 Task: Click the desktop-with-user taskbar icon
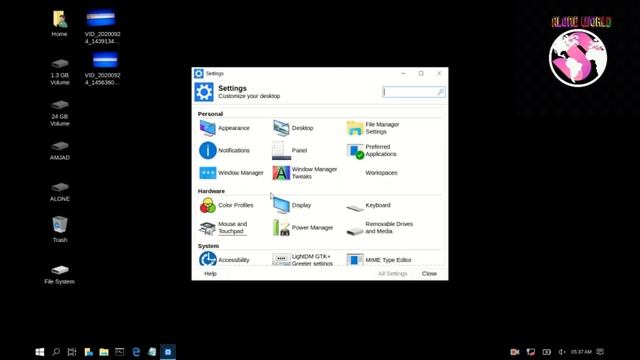click(88, 352)
